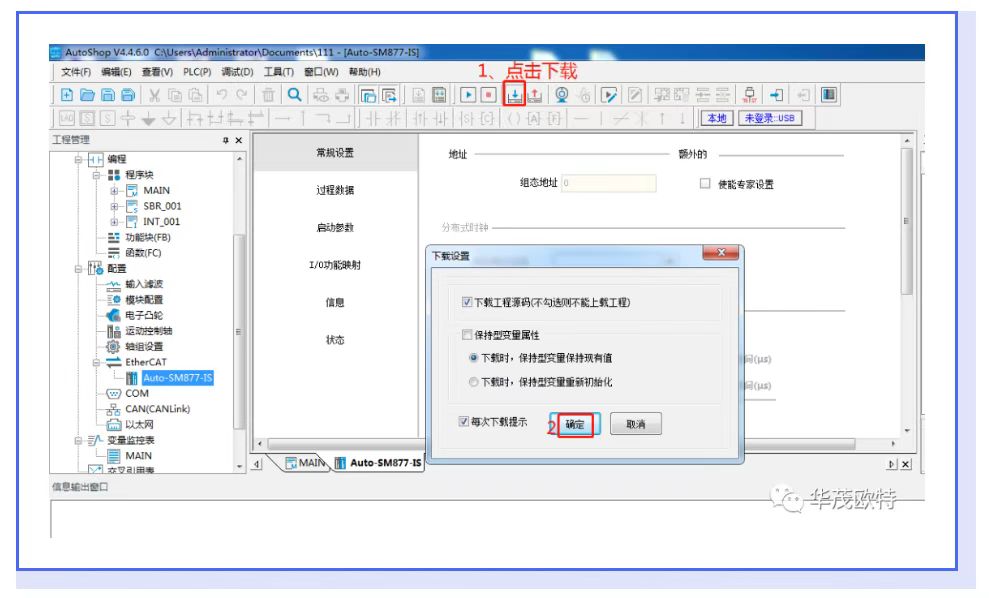Open the 调试(D) menu
989x598 pixels.
click(x=237, y=72)
